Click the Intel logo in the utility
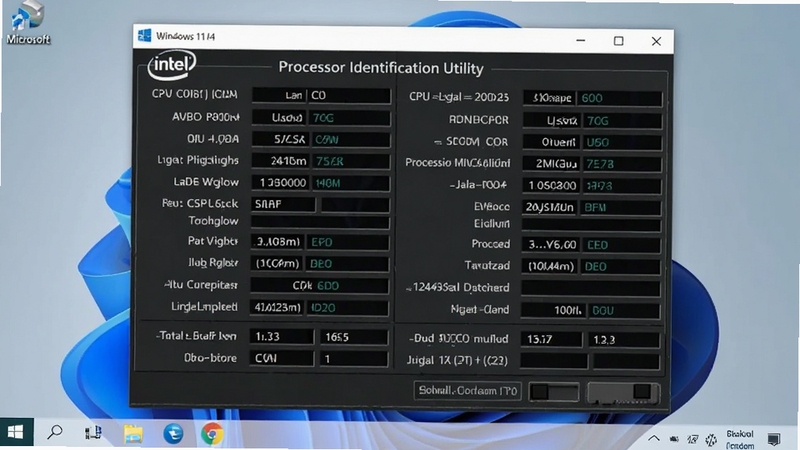The height and width of the screenshot is (450, 800). click(172, 65)
